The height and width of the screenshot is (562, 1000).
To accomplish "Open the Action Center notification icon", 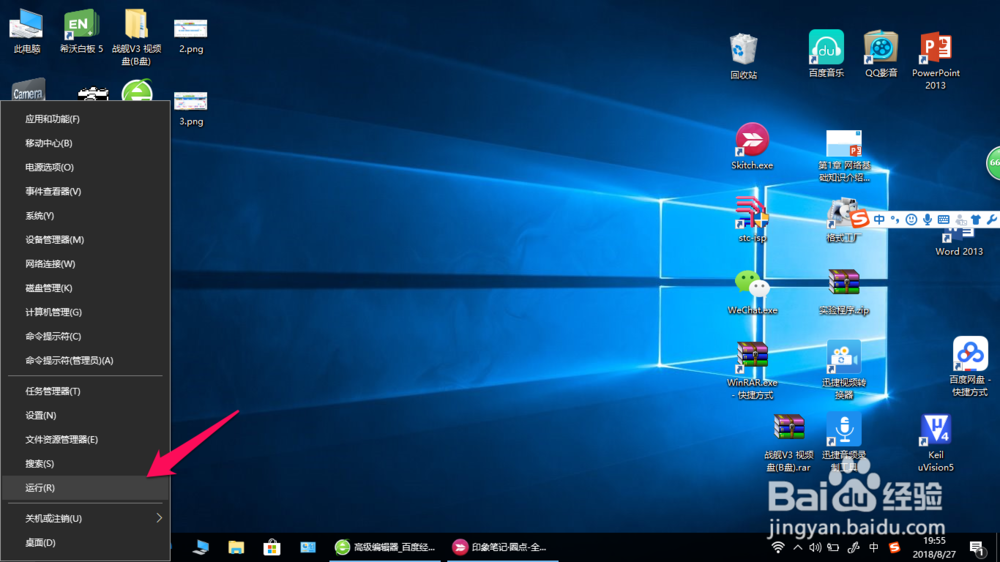I will (977, 548).
